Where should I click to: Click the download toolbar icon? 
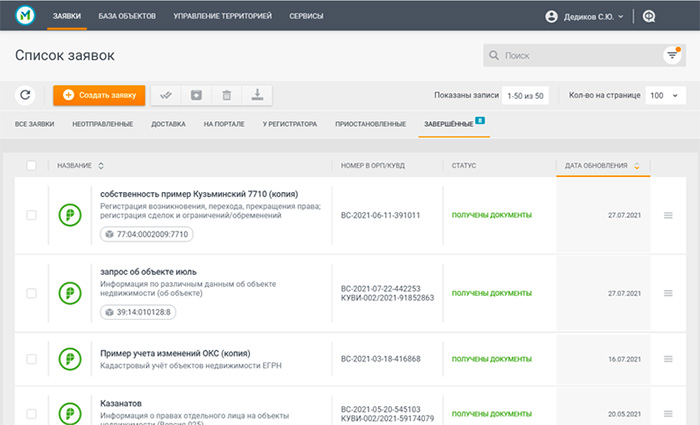point(257,95)
